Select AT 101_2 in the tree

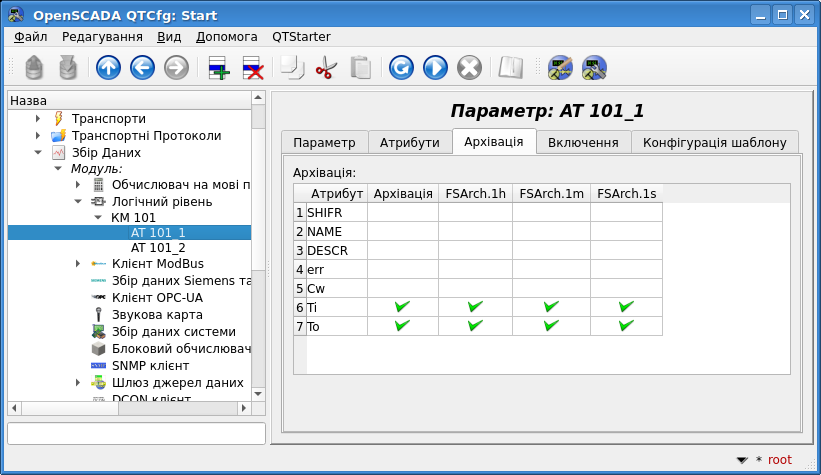click(158, 247)
